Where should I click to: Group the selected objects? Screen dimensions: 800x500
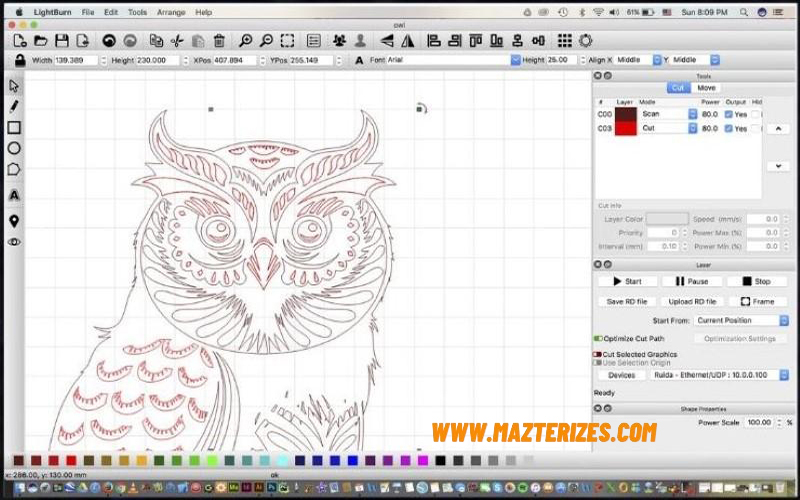339,41
